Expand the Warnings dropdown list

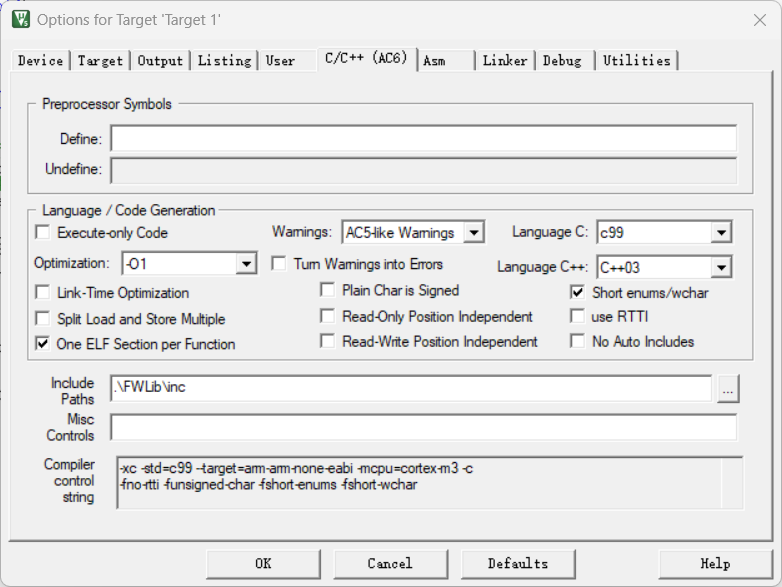point(474,233)
